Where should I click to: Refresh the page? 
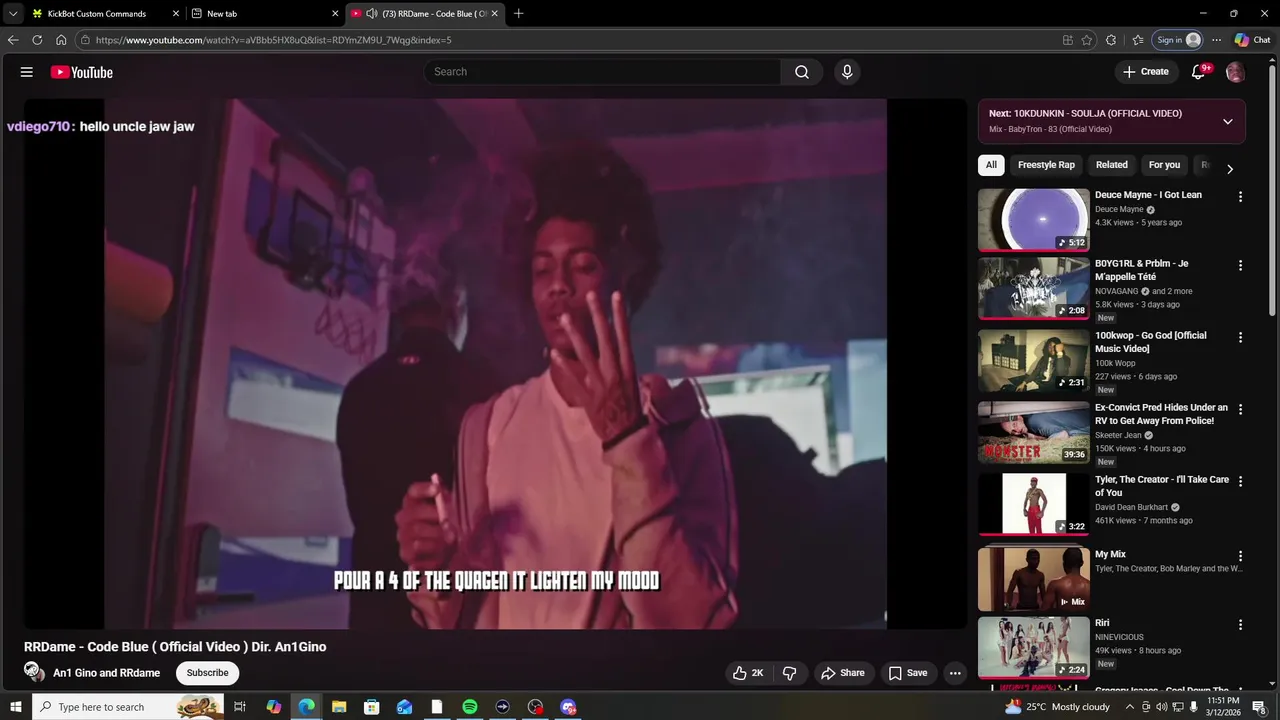click(37, 40)
